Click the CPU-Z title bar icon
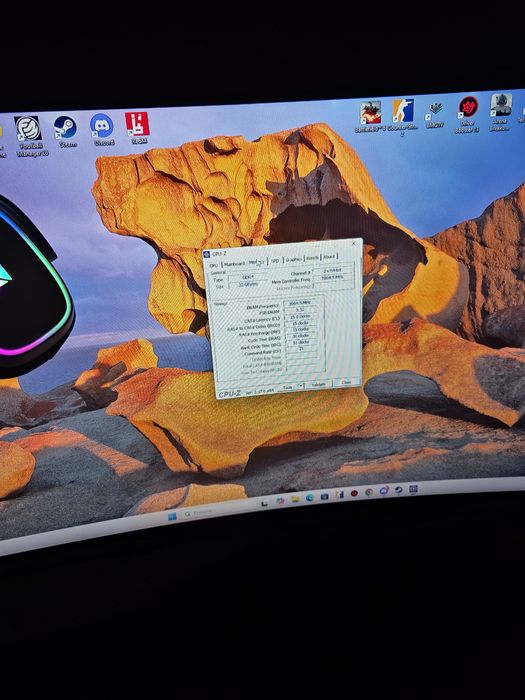Viewport: 525px width, 700px height. pyautogui.click(x=206, y=254)
